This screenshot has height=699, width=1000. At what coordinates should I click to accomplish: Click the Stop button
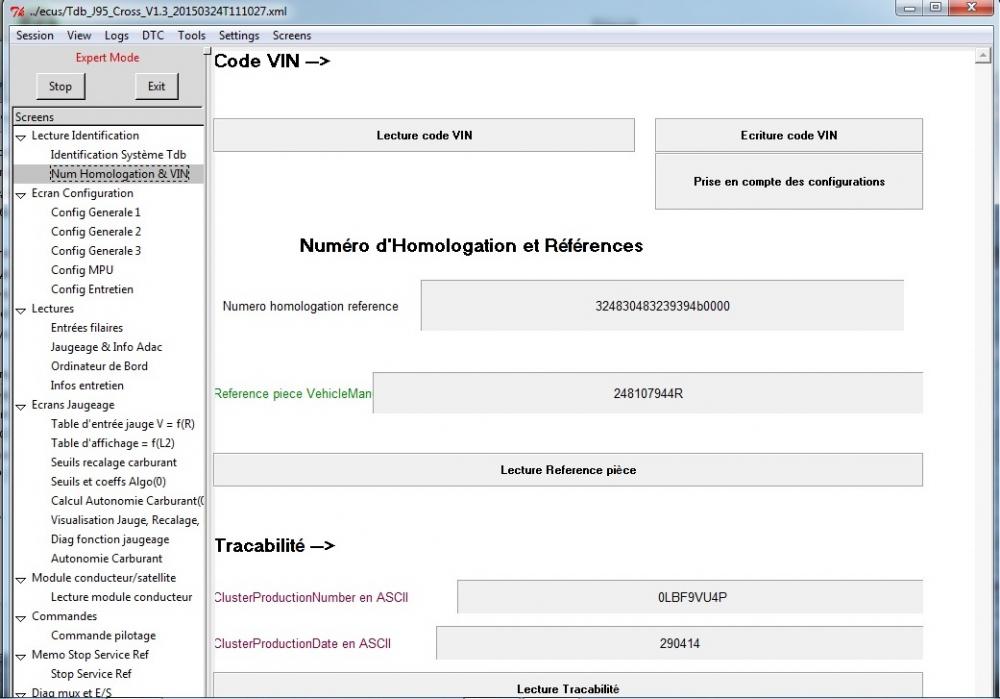tap(61, 86)
